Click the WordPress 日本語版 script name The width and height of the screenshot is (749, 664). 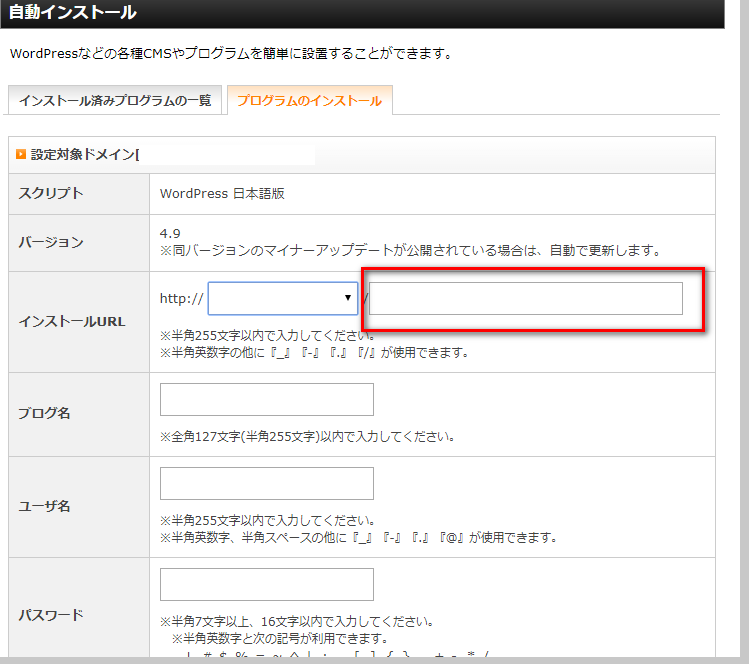pyautogui.click(x=222, y=194)
